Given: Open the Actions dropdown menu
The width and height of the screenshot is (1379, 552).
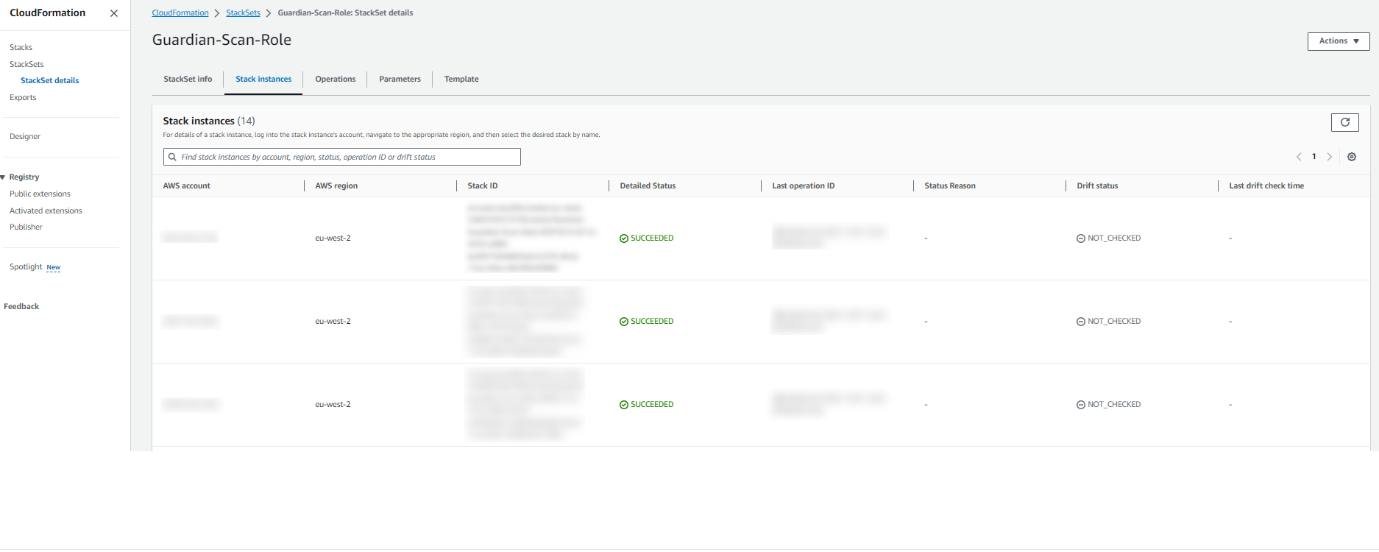Looking at the screenshot, I should point(1338,41).
